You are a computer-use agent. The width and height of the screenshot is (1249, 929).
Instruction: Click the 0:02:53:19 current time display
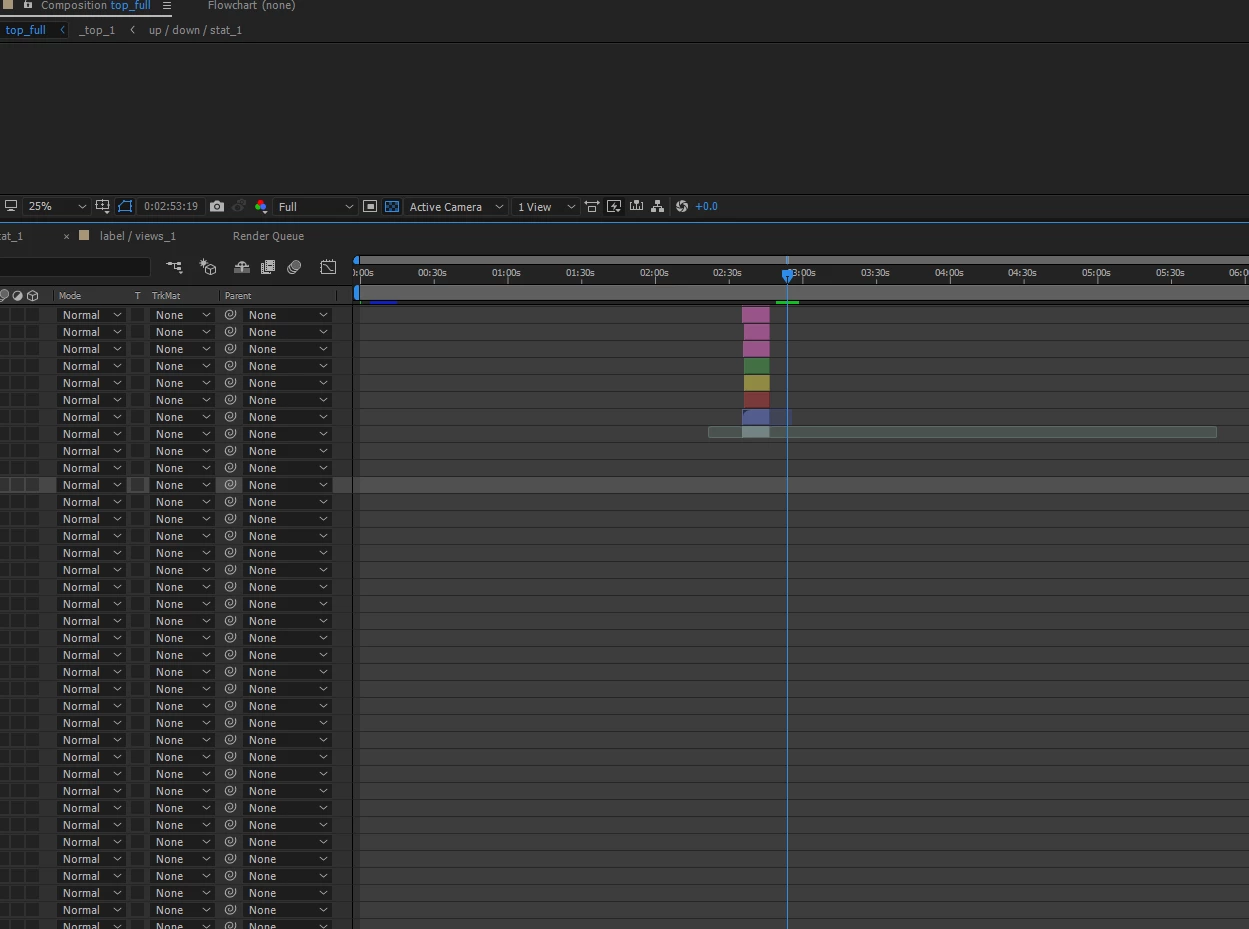pyautogui.click(x=170, y=206)
